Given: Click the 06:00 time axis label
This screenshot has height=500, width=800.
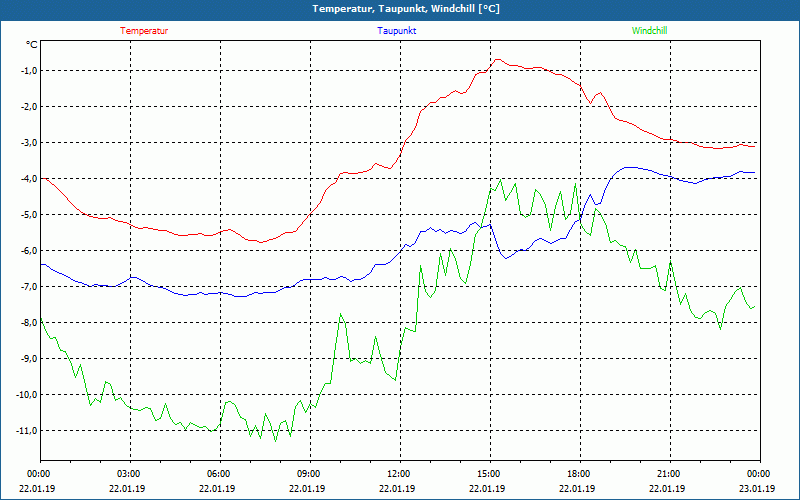Looking at the screenshot, I should point(220,474).
